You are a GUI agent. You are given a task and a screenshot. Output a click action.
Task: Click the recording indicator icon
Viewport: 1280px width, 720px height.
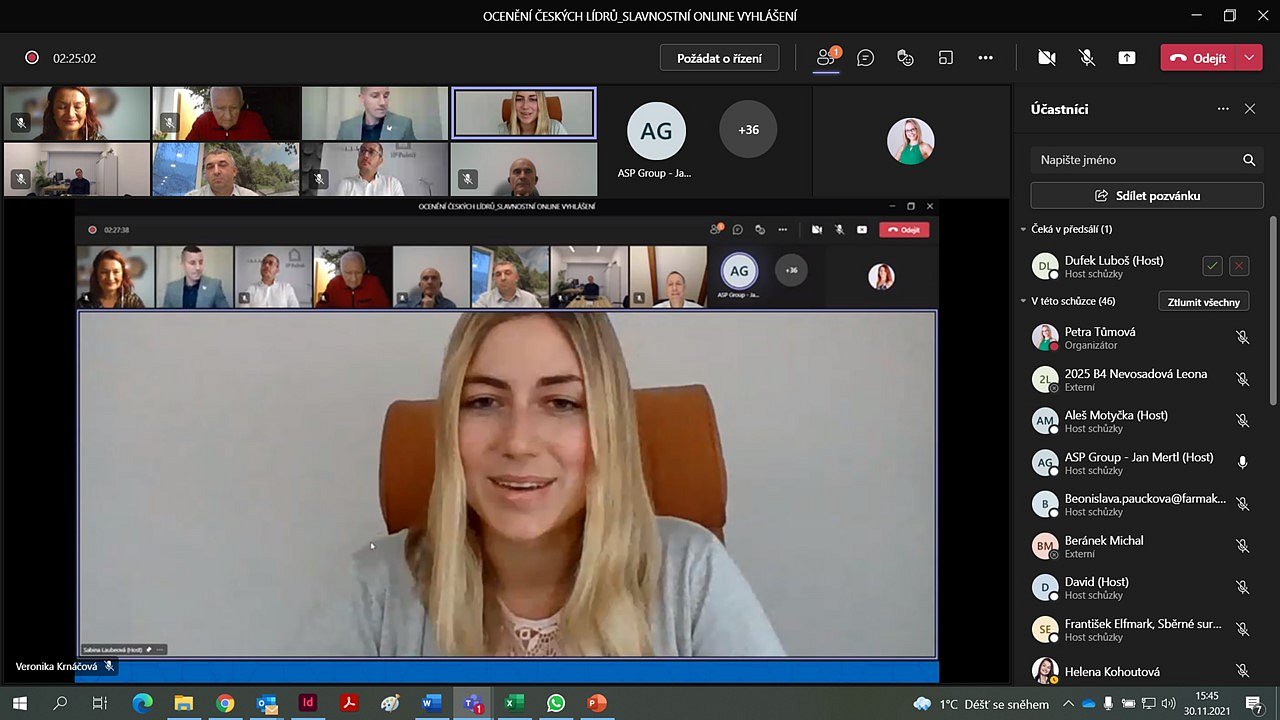click(32, 58)
